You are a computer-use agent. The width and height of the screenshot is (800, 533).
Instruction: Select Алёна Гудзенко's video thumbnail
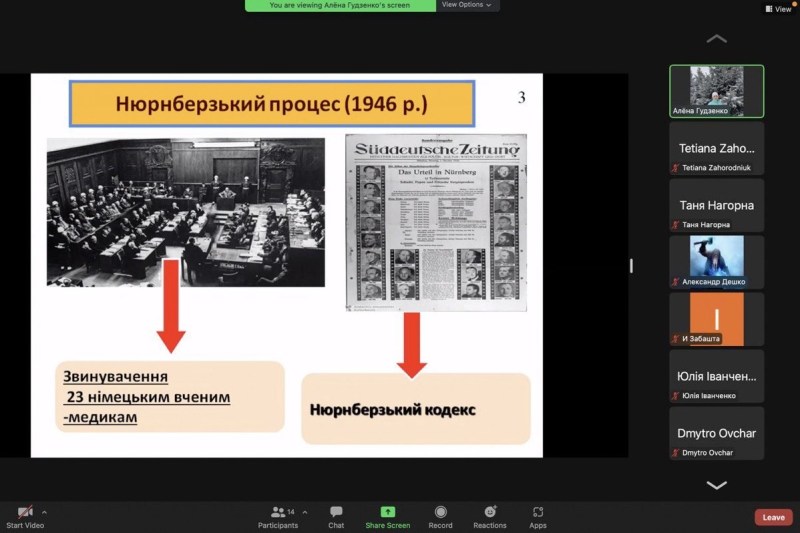tap(716, 91)
